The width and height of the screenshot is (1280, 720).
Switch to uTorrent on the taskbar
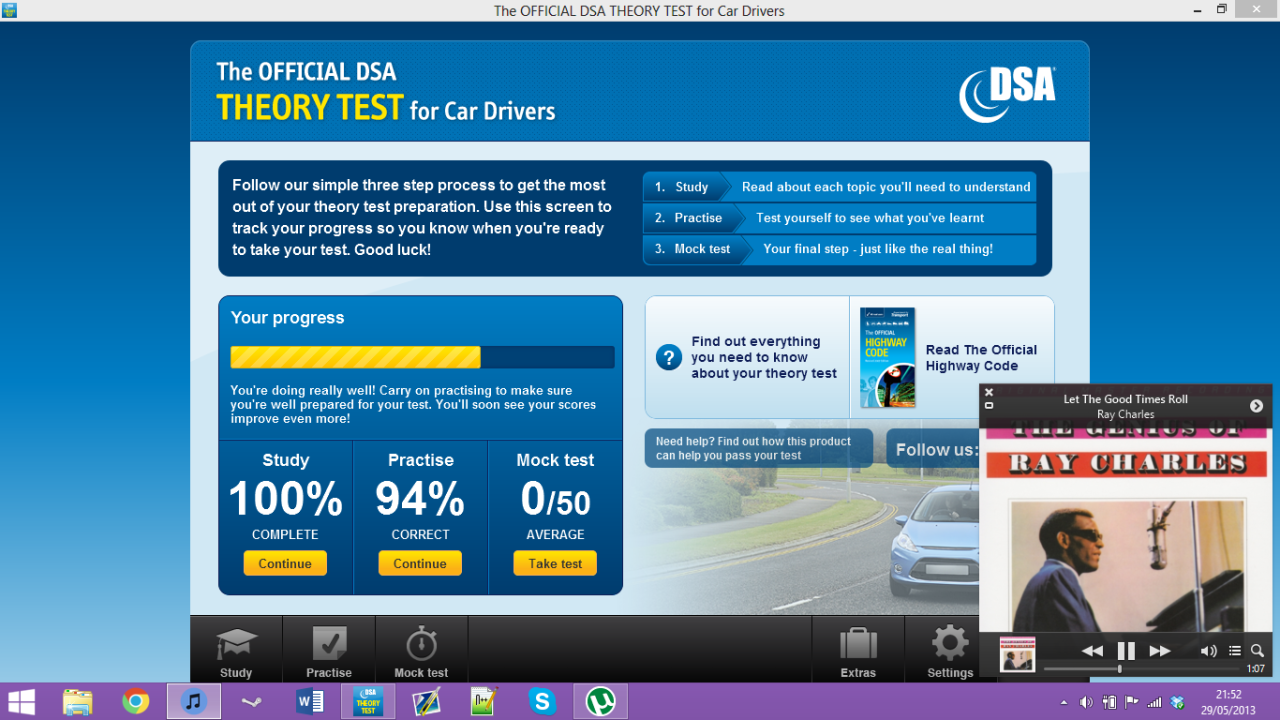tap(600, 701)
